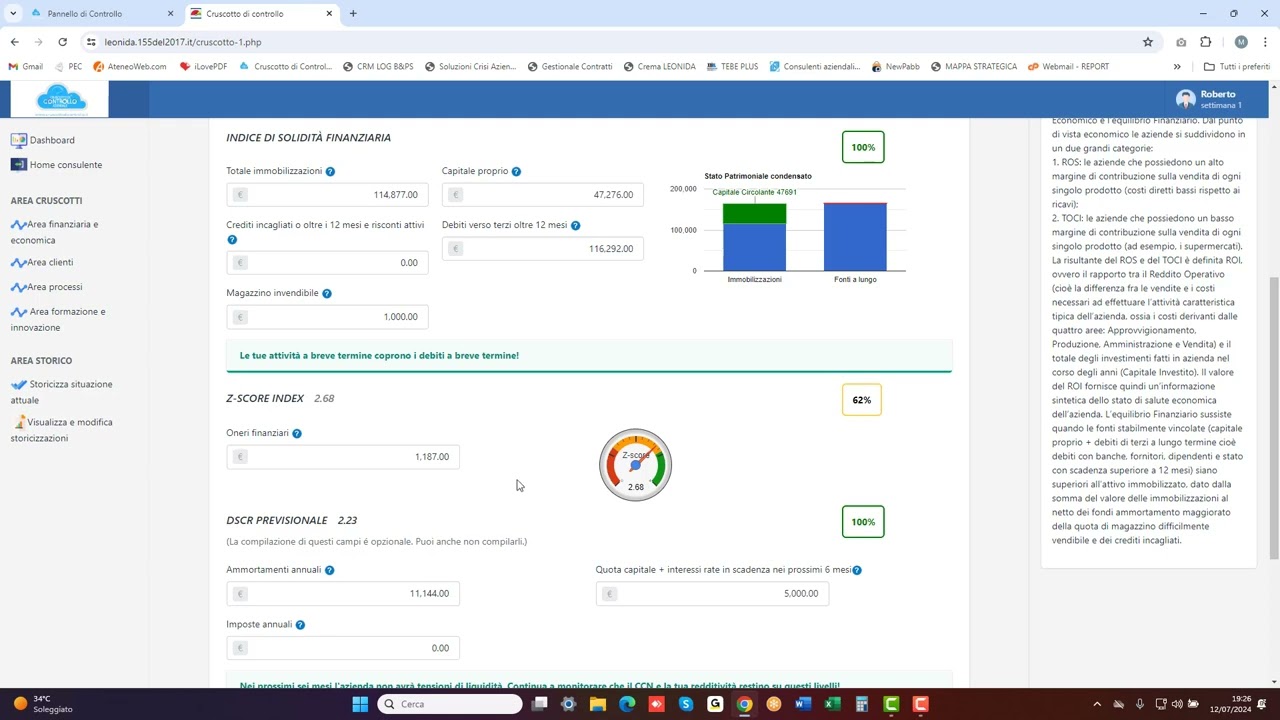
Task: Select Storicizza situazione attuale
Action: click(x=62, y=392)
